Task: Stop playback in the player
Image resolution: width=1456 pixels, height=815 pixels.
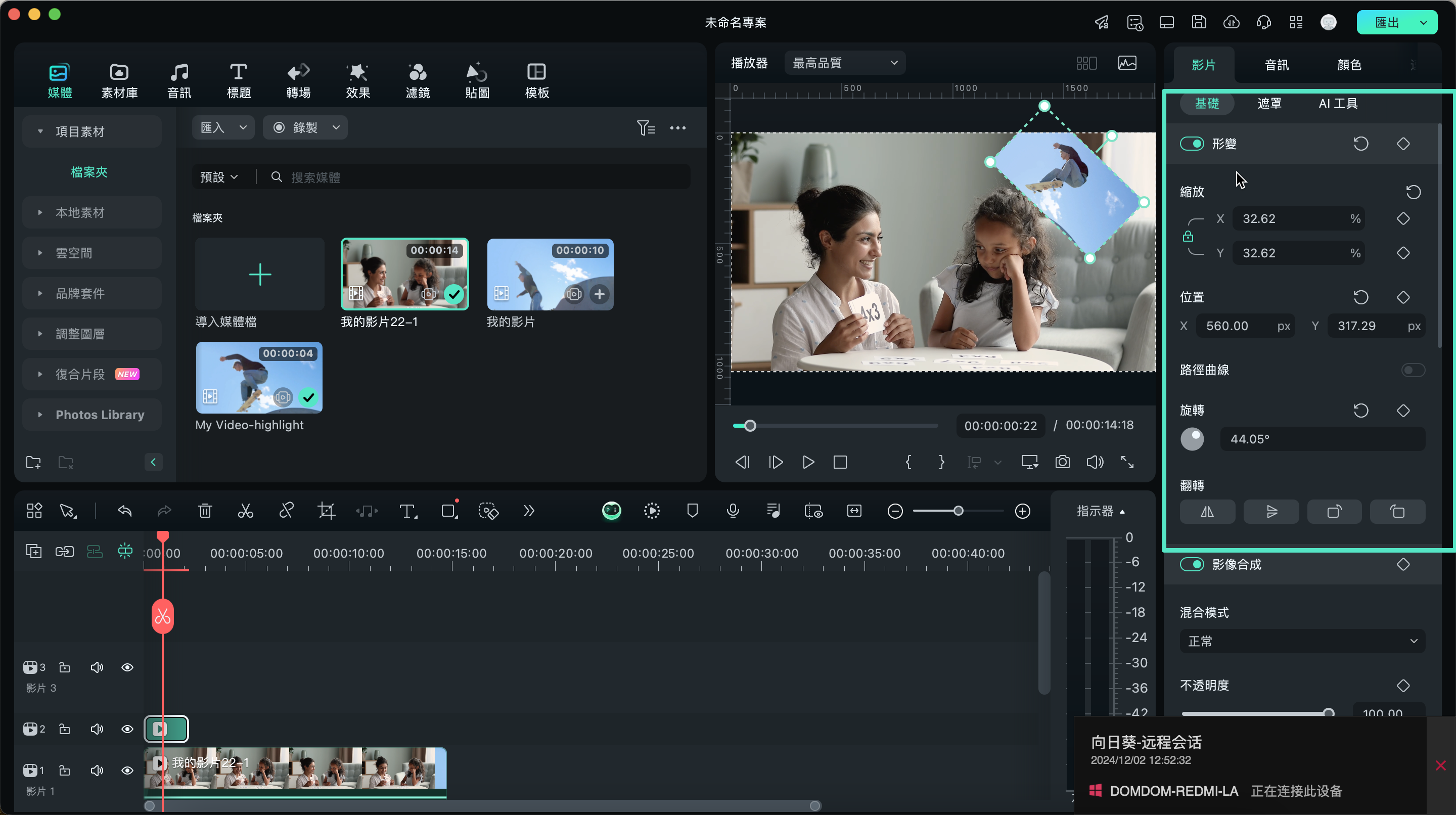Action: point(840,462)
